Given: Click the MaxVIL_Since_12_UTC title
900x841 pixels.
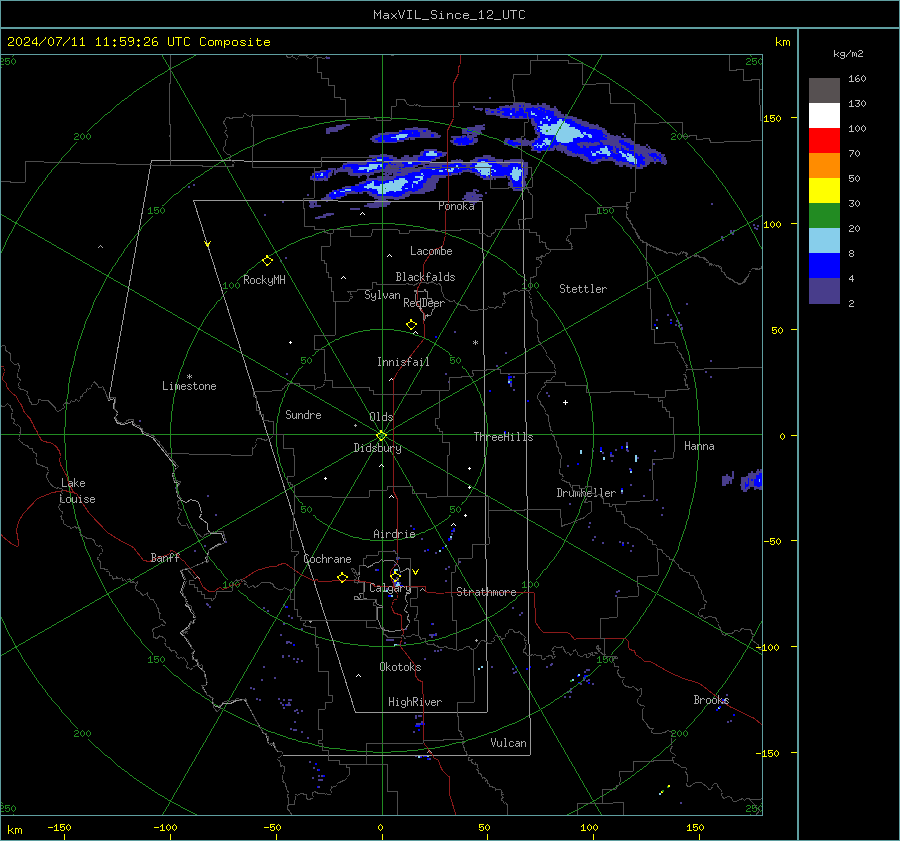Looking at the screenshot, I should tap(449, 15).
